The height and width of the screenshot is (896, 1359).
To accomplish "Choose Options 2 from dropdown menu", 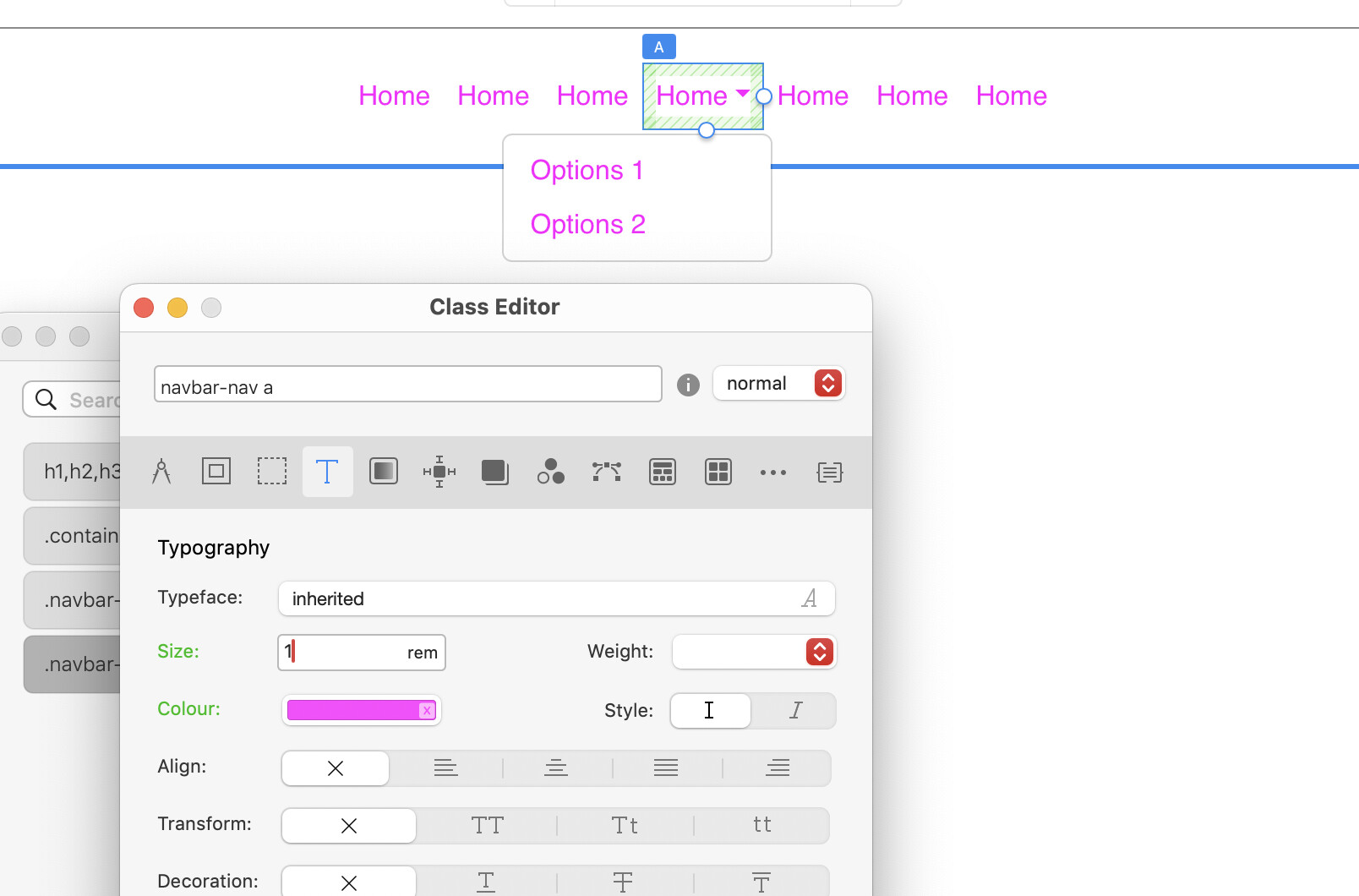I will pyautogui.click(x=588, y=225).
